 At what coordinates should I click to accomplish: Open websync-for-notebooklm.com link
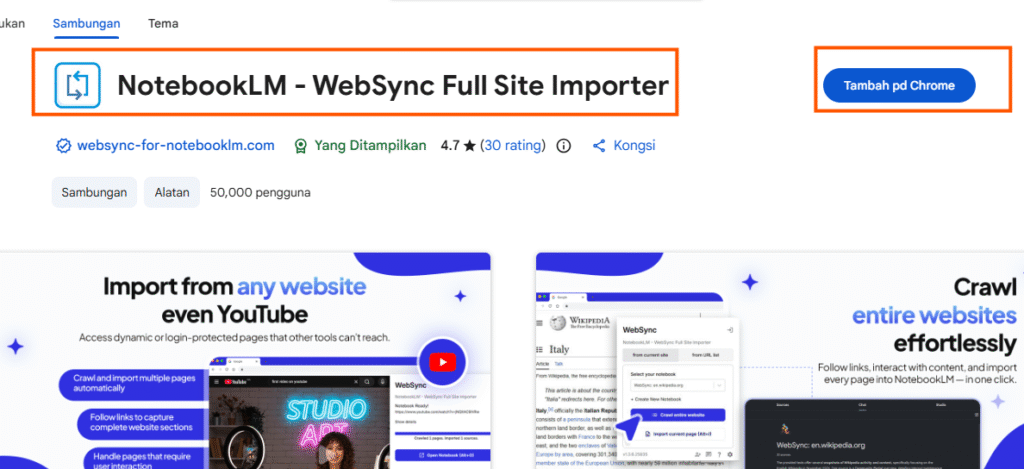coord(176,146)
